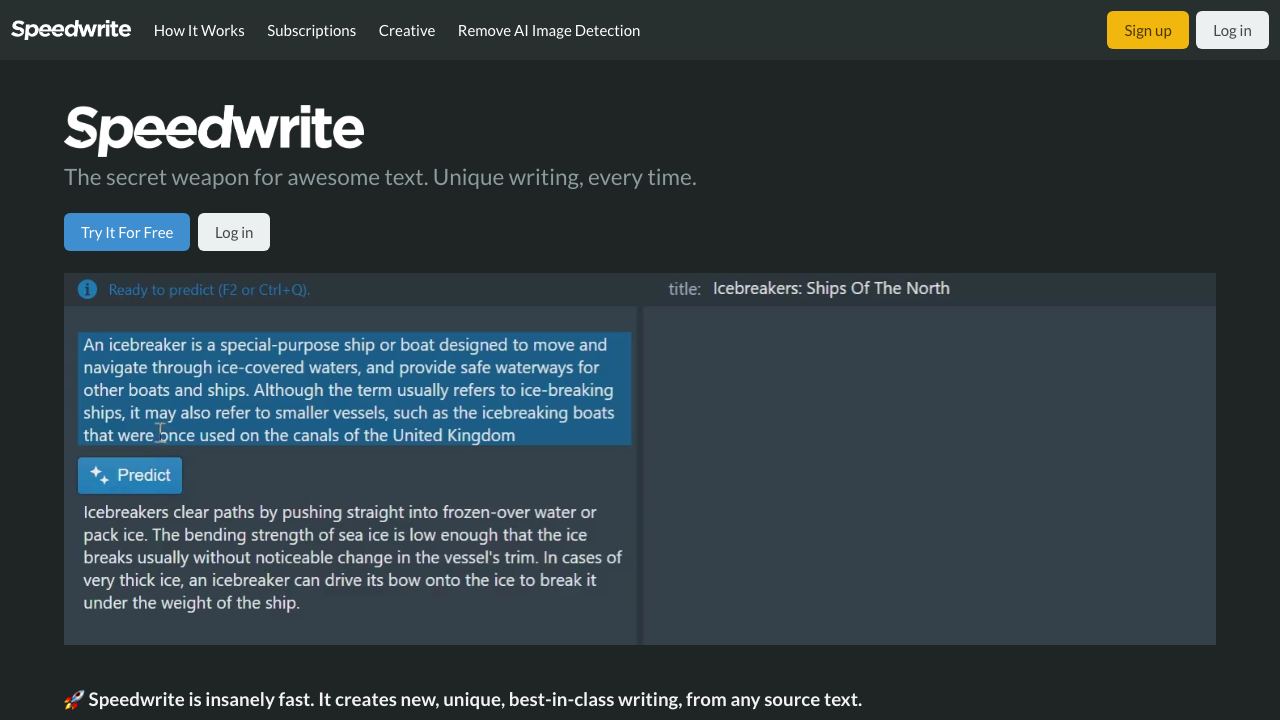Click the Predict button with sparkle icon
Screen dimensions: 1280x720
130,475
